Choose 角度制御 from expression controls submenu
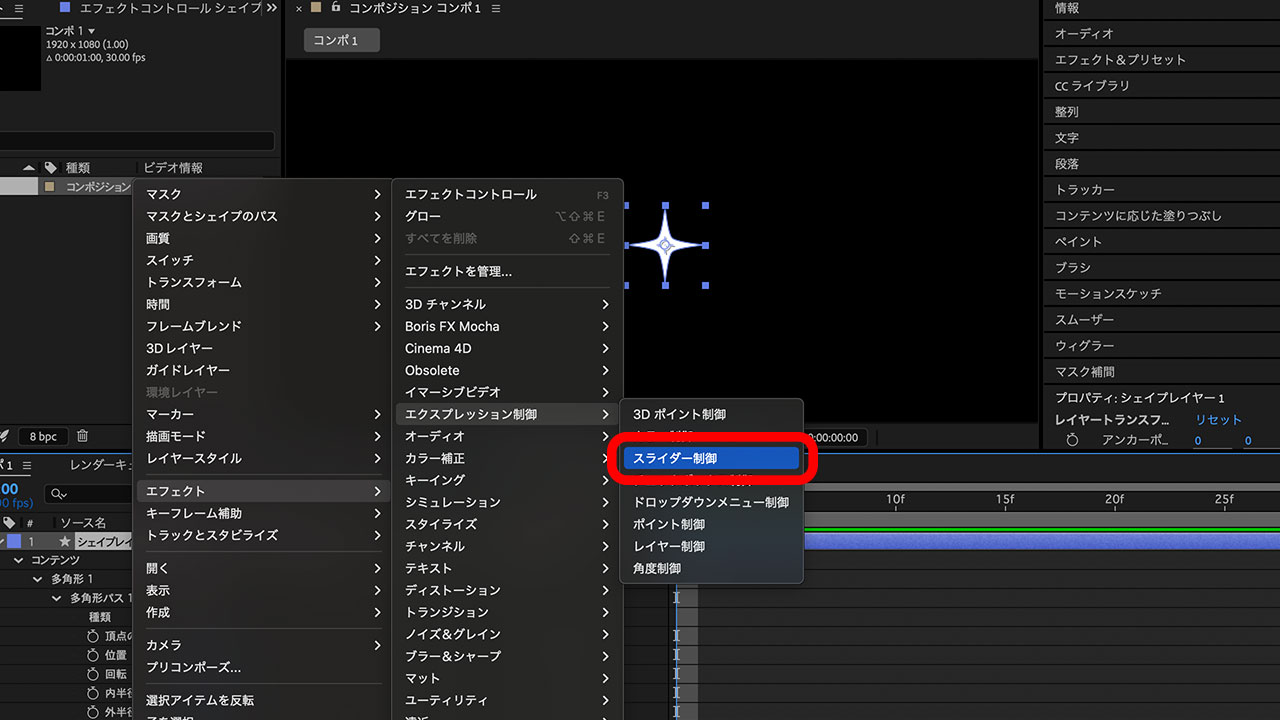1280x720 pixels. [657, 568]
